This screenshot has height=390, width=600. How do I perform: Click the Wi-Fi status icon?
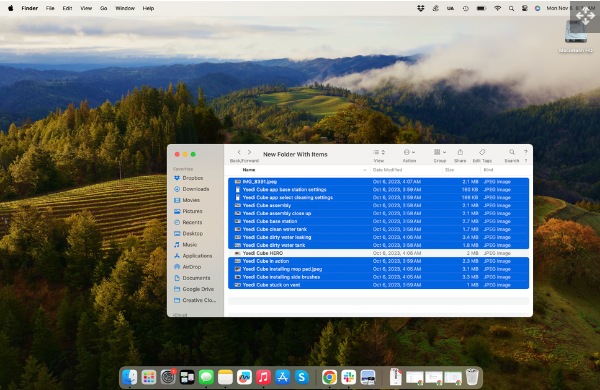(497, 8)
